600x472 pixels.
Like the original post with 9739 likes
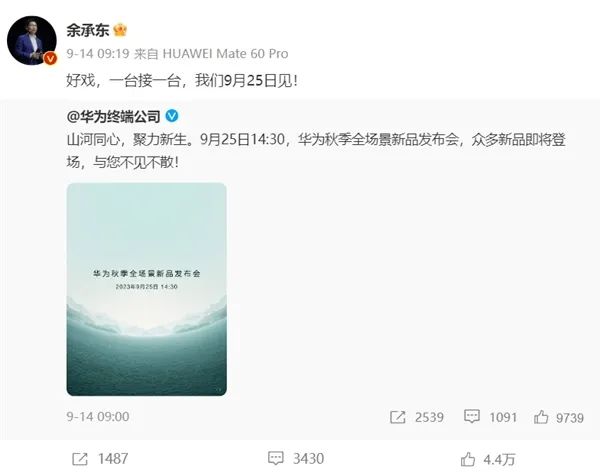point(541,417)
